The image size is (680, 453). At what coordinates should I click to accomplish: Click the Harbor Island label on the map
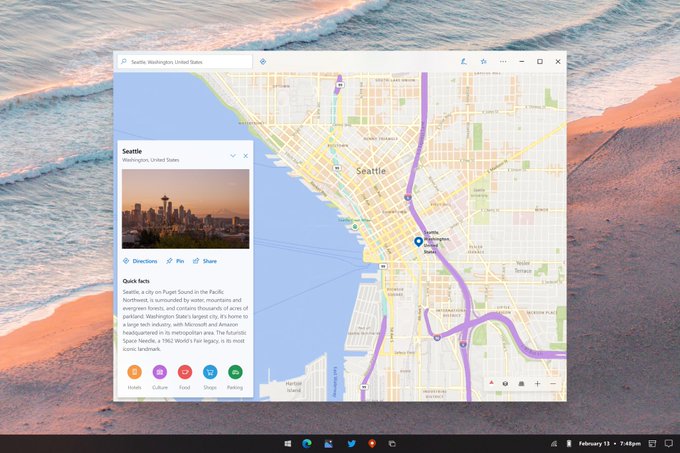coord(294,387)
